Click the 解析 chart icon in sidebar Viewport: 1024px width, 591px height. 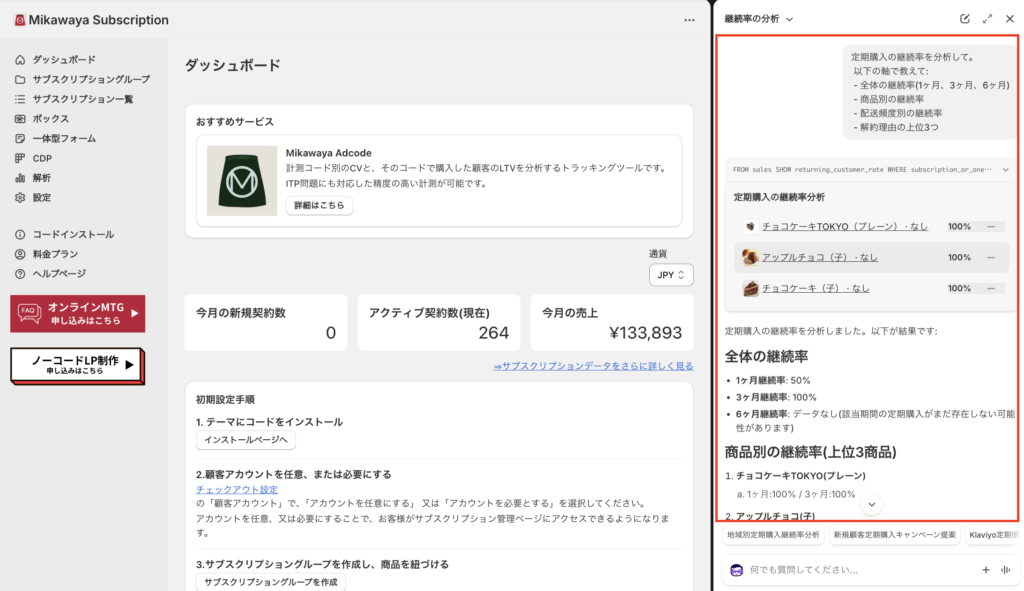pos(20,178)
